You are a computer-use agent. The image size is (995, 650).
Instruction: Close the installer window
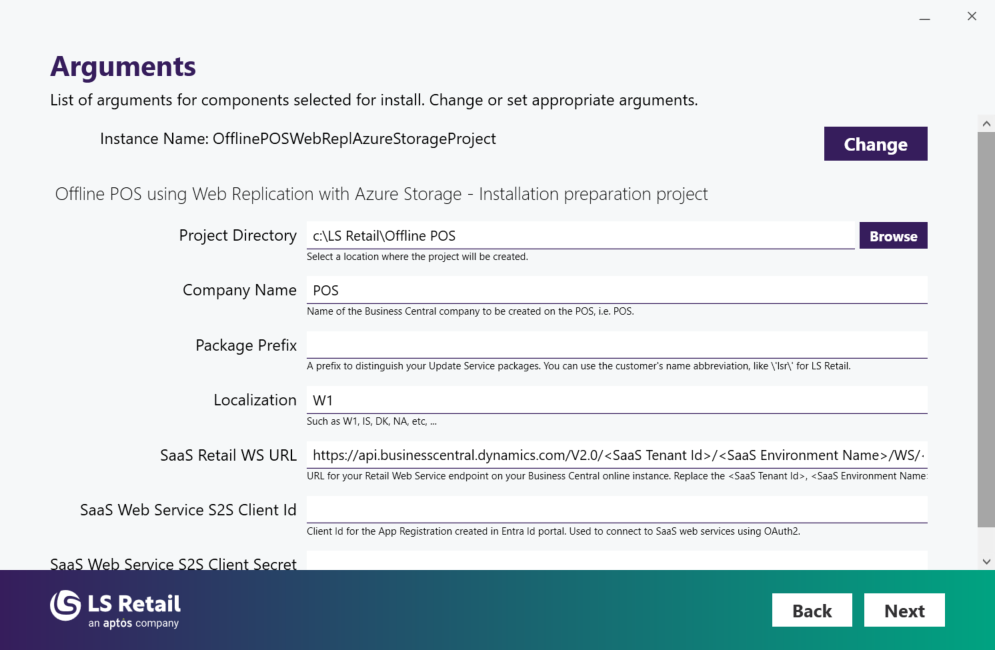pyautogui.click(x=972, y=17)
